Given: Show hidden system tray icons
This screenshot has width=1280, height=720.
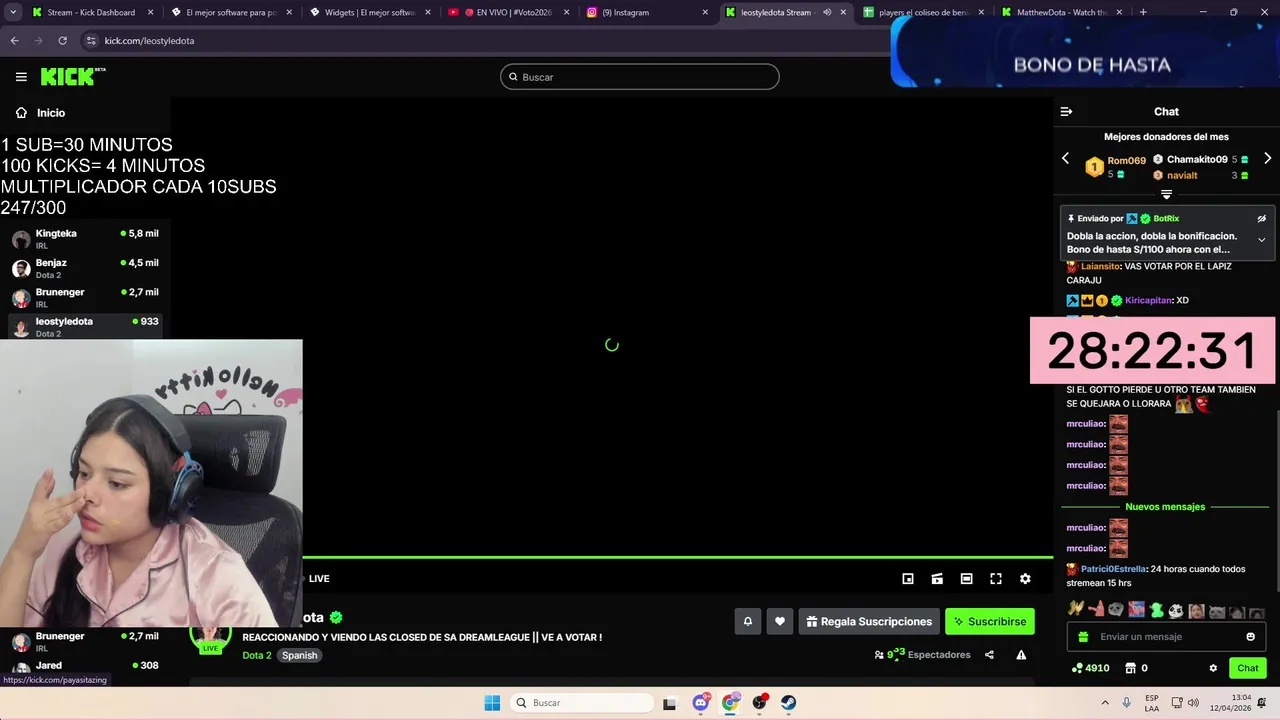Looking at the screenshot, I should tap(1105, 703).
